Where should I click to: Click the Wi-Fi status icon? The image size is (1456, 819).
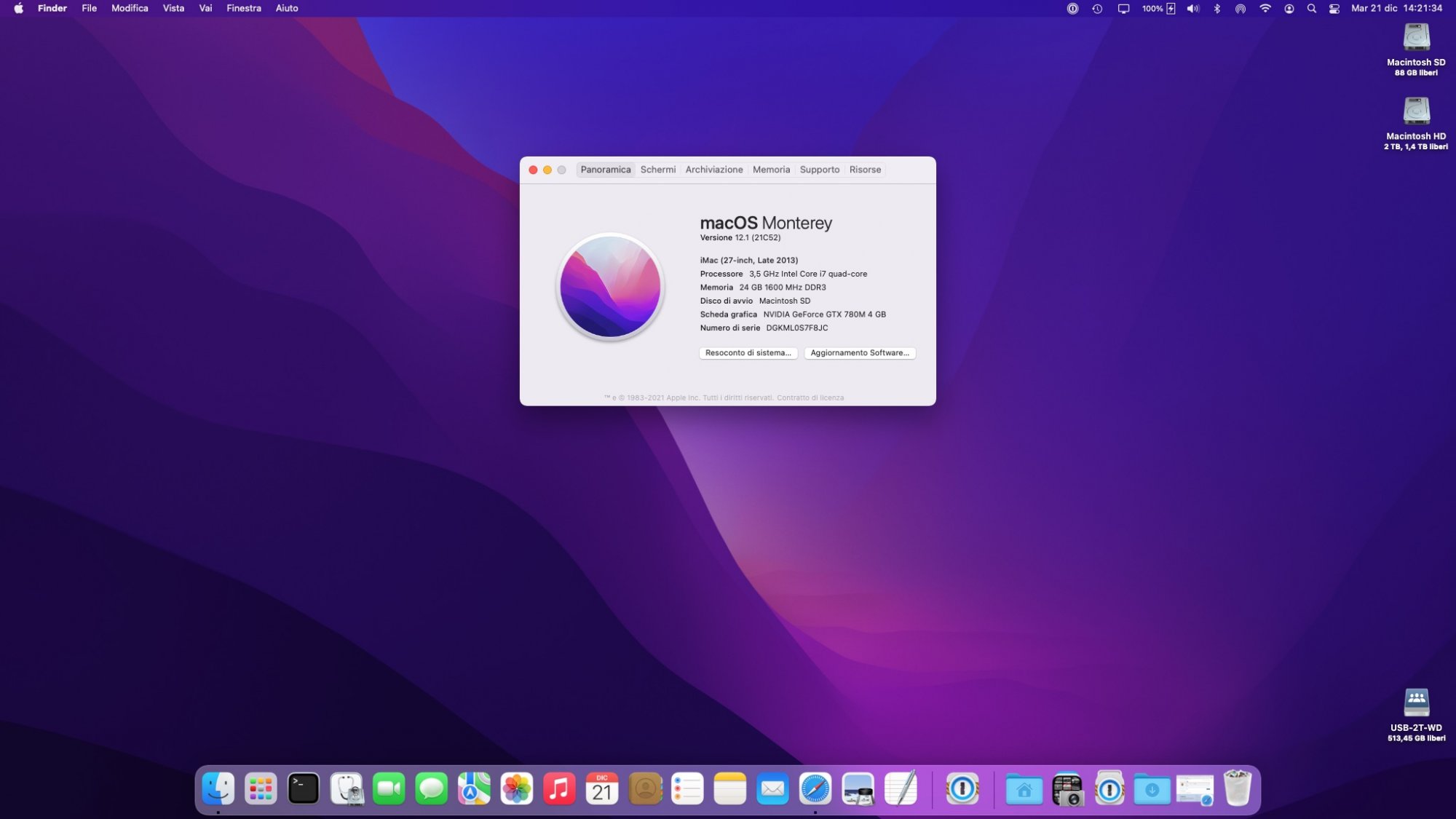1265,9
